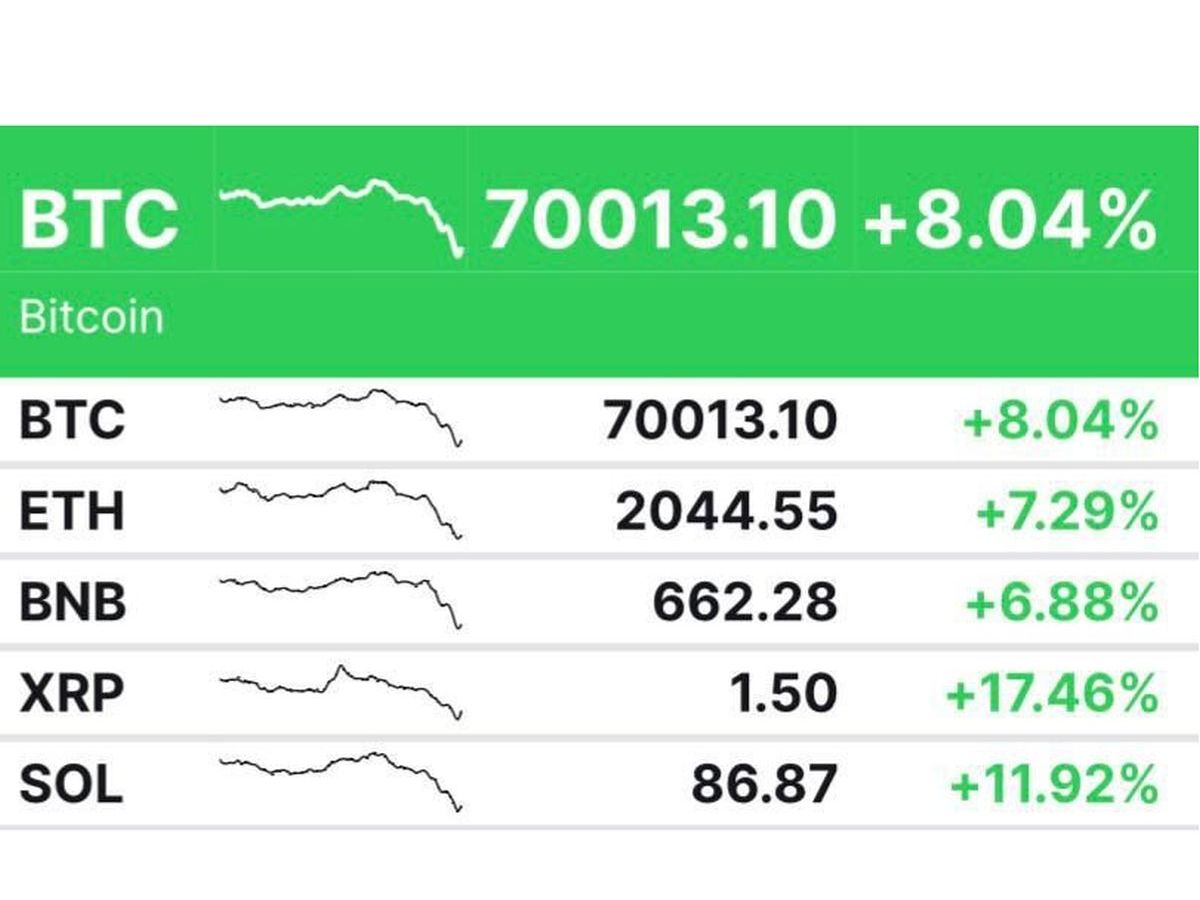The image size is (1200, 900).
Task: Select the SOL ticker symbol
Action: tap(71, 784)
